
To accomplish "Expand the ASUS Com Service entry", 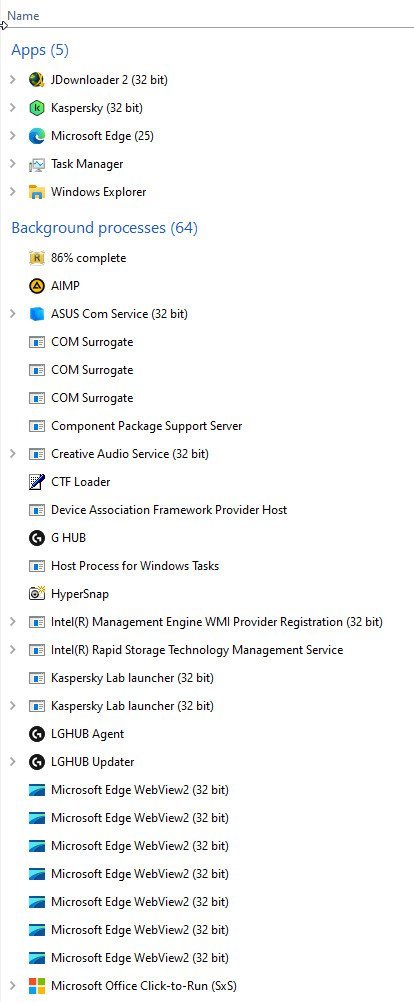I will click(x=13, y=314).
